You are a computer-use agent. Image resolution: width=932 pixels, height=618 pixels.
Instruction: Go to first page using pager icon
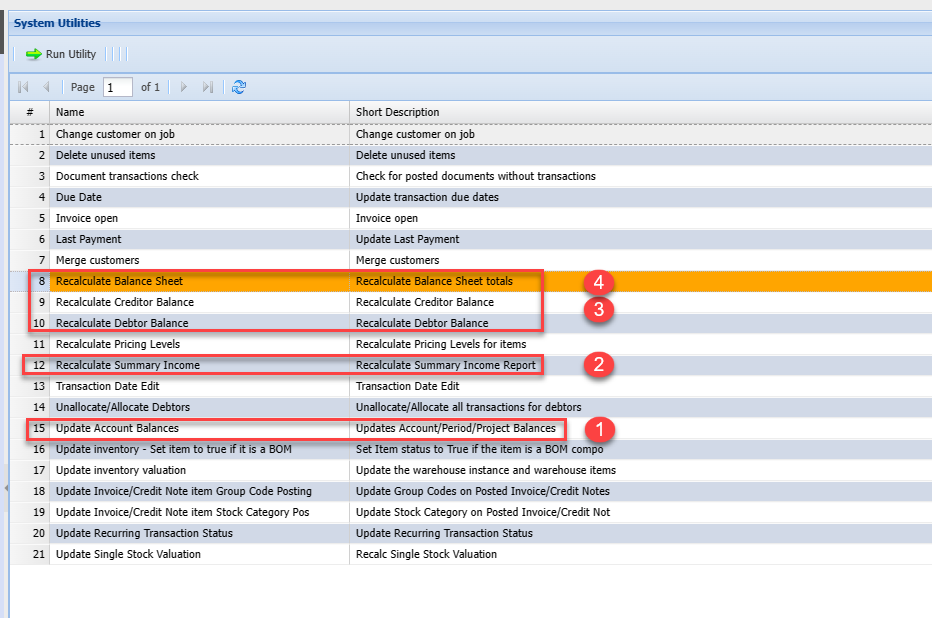pos(24,87)
